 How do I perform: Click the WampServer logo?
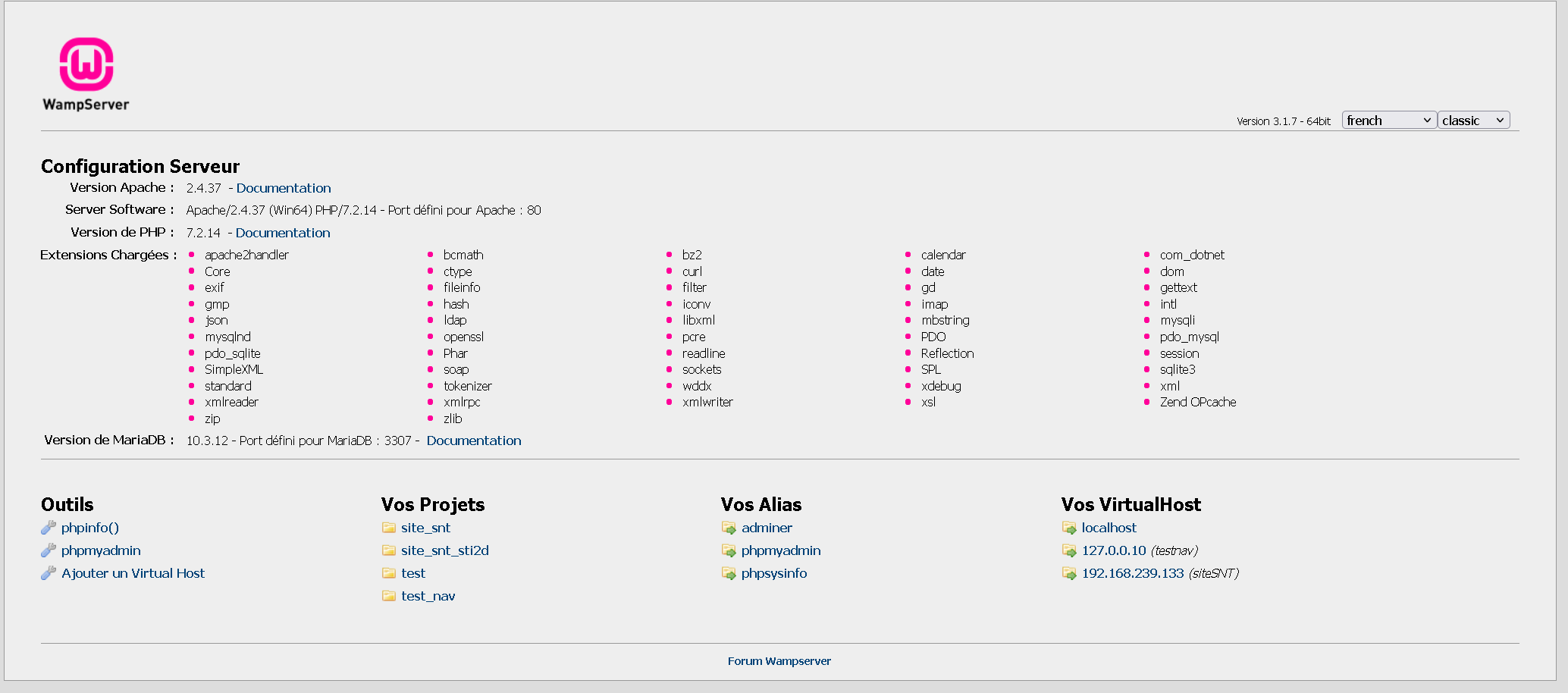click(x=86, y=74)
